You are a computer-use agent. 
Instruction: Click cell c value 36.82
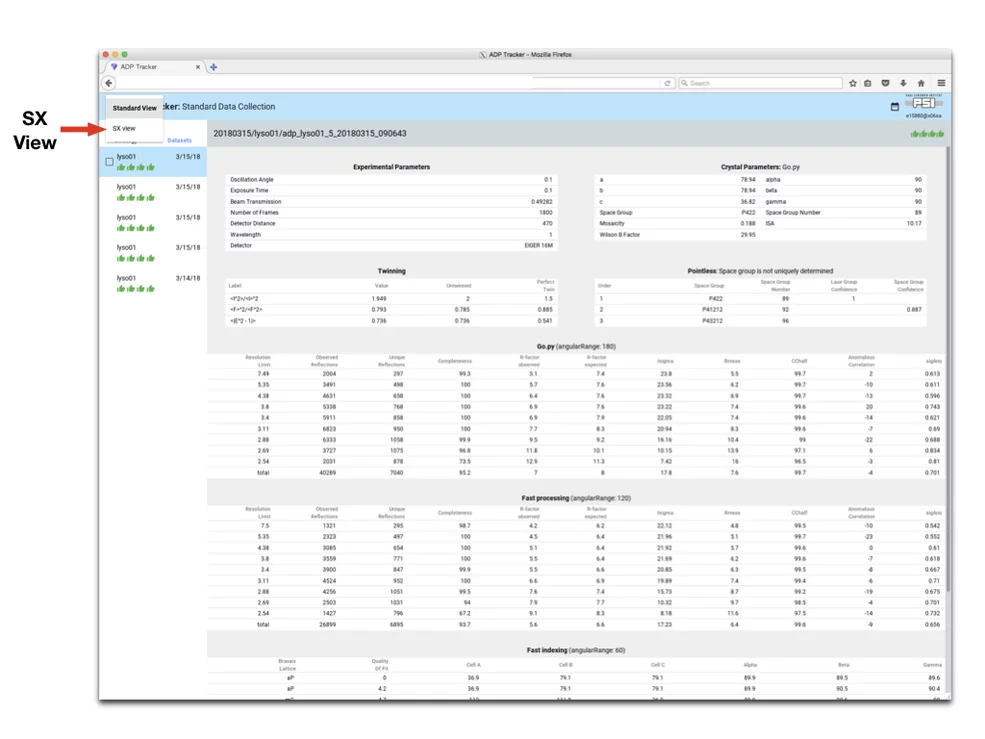point(748,202)
